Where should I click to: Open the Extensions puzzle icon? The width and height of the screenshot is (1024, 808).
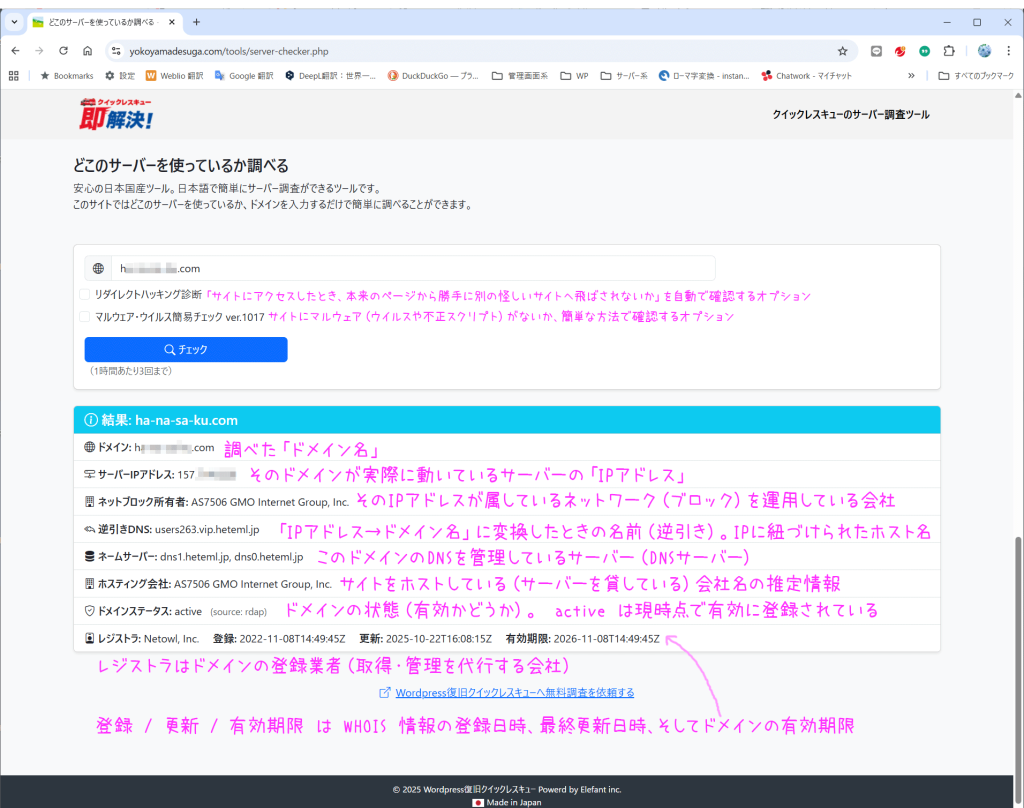(949, 51)
